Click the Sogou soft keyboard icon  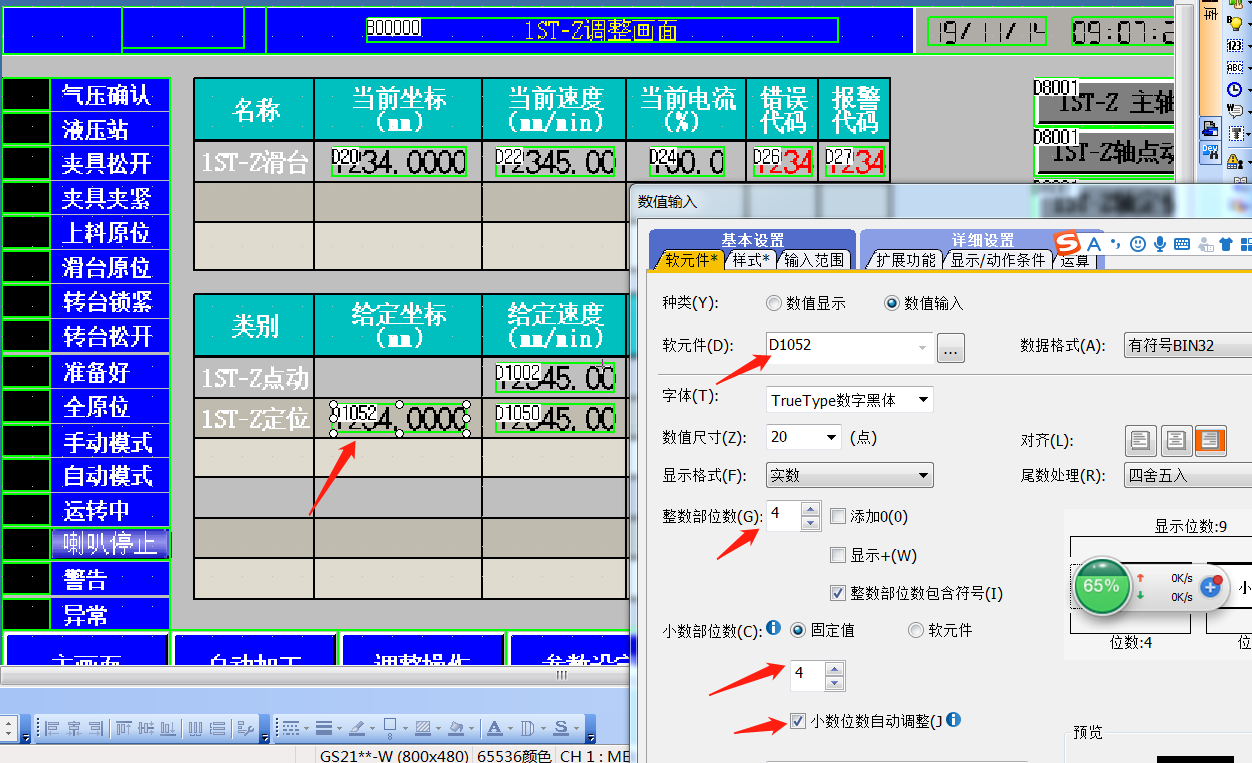tap(1182, 244)
